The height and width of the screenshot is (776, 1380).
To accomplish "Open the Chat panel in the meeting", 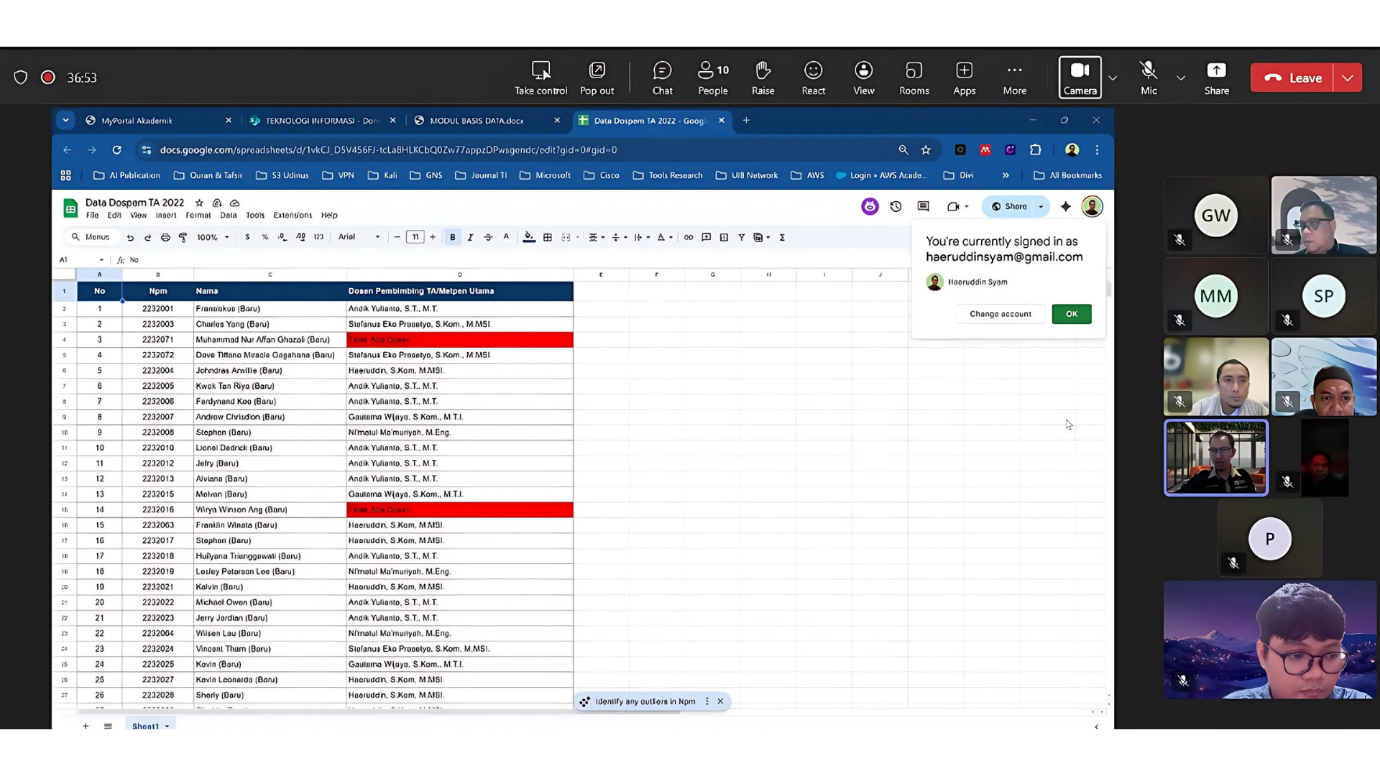I will coord(662,77).
